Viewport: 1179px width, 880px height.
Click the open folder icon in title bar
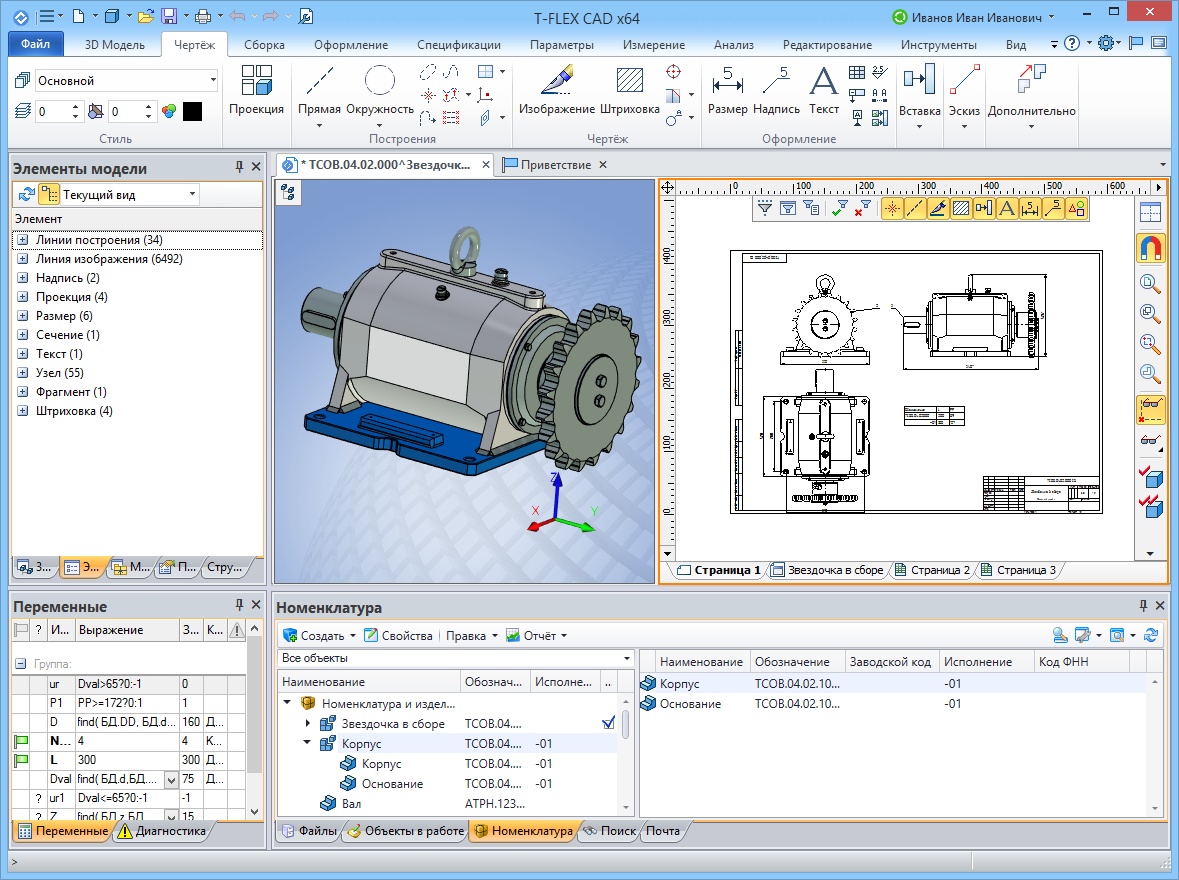point(146,16)
